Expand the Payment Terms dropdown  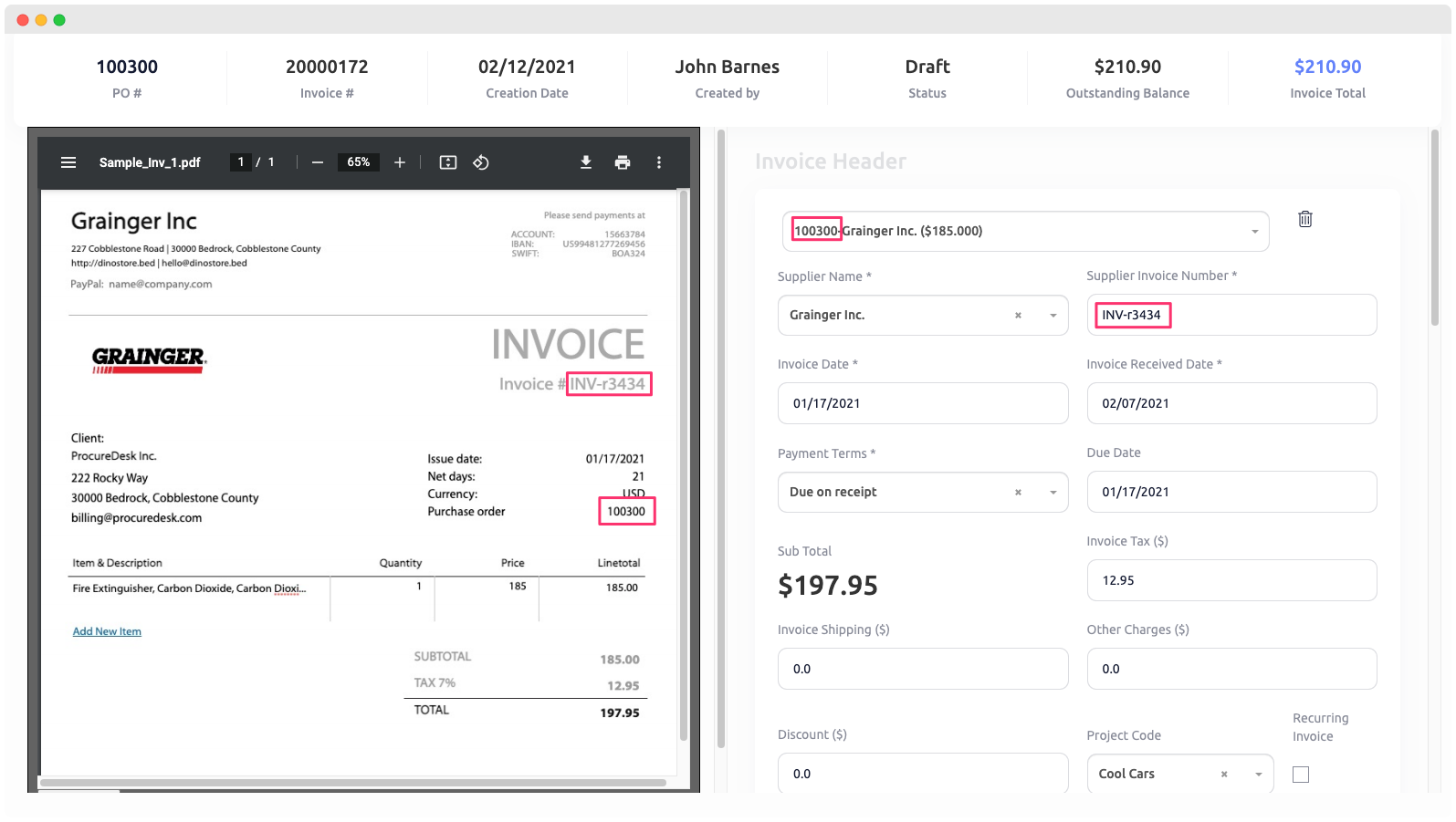point(1053,493)
